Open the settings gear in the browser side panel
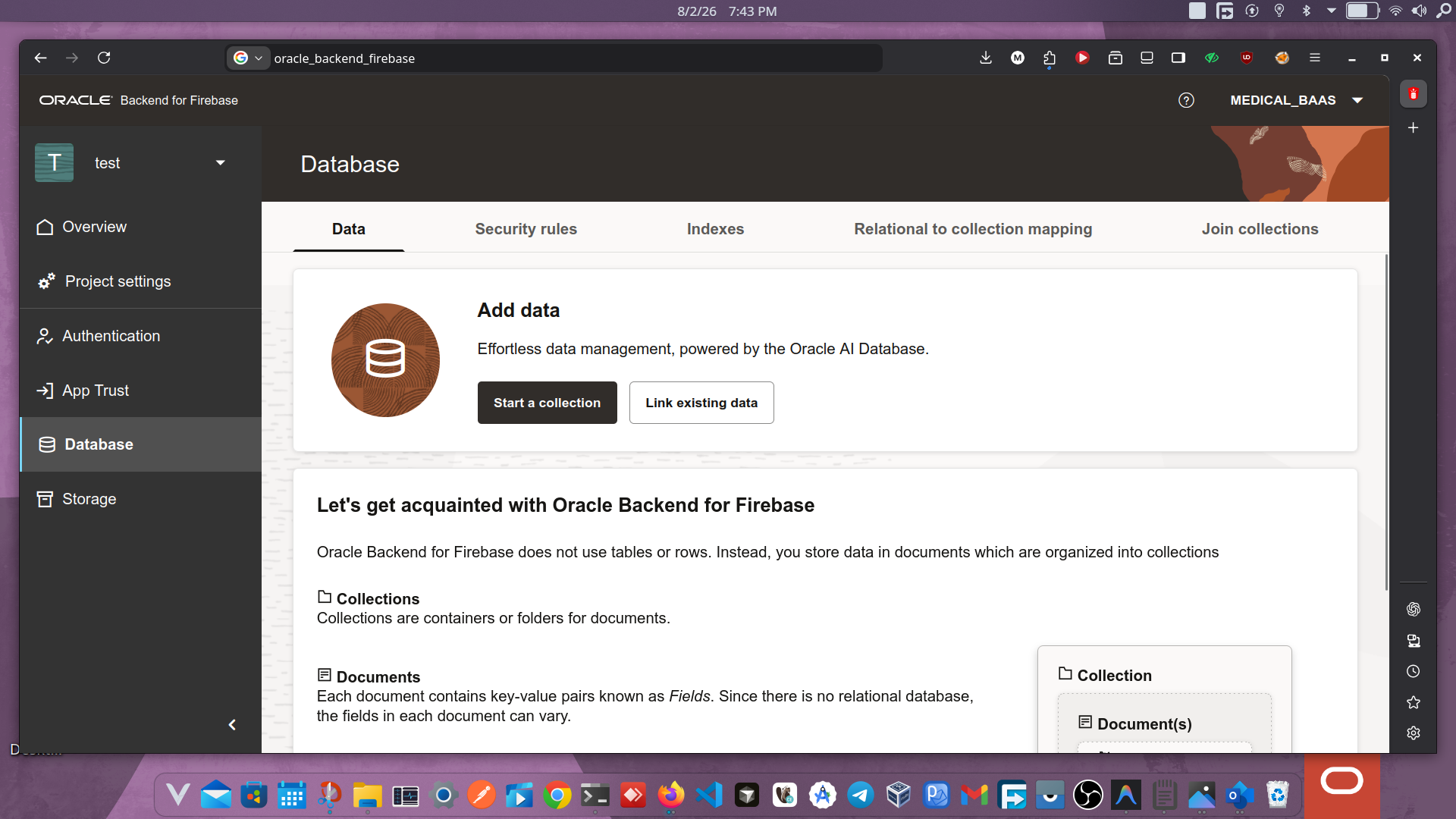Viewport: 1456px width, 819px height. [x=1413, y=733]
